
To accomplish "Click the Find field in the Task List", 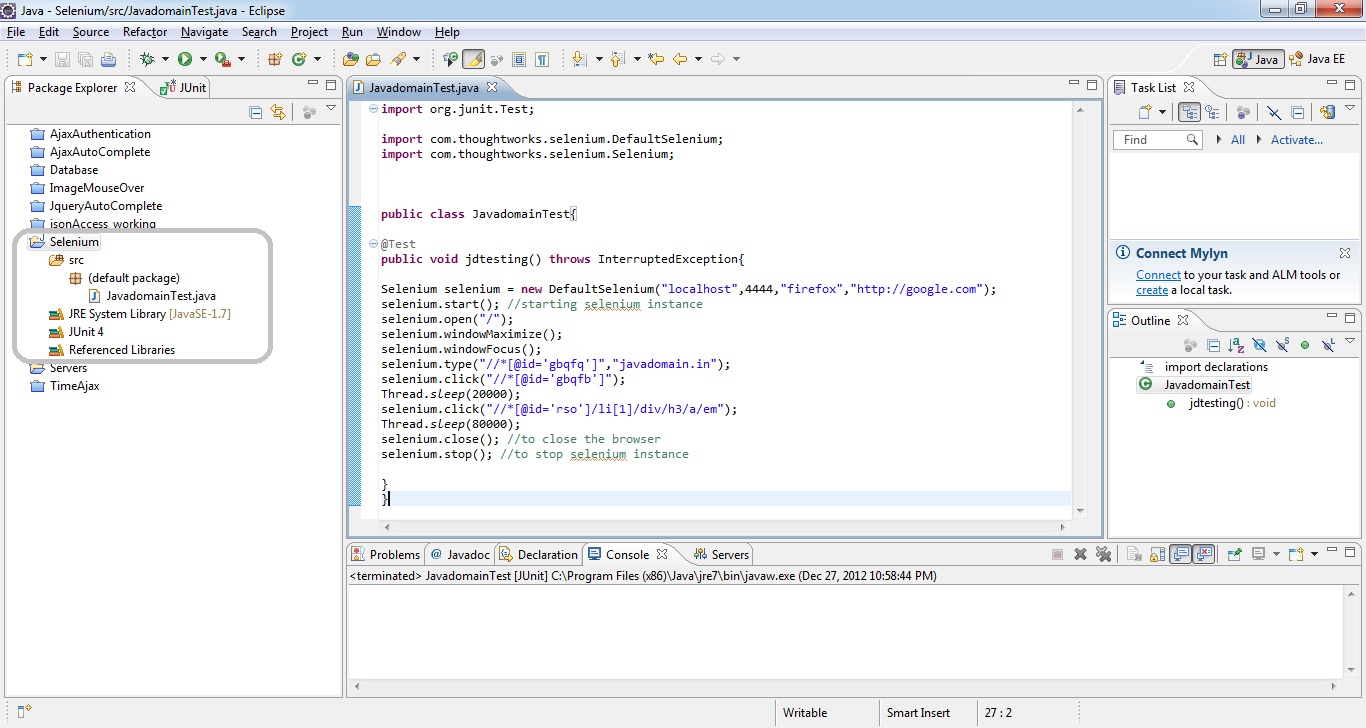I will [1150, 140].
